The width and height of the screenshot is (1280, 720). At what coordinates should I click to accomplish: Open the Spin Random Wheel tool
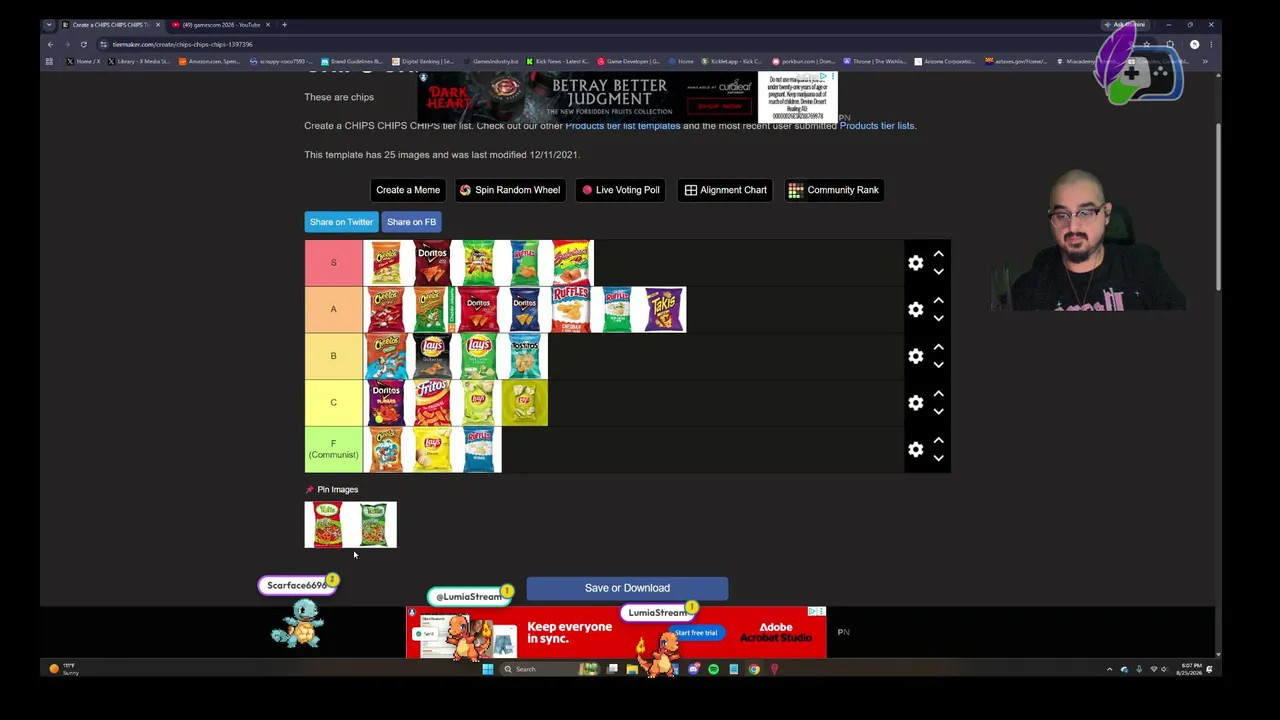510,190
